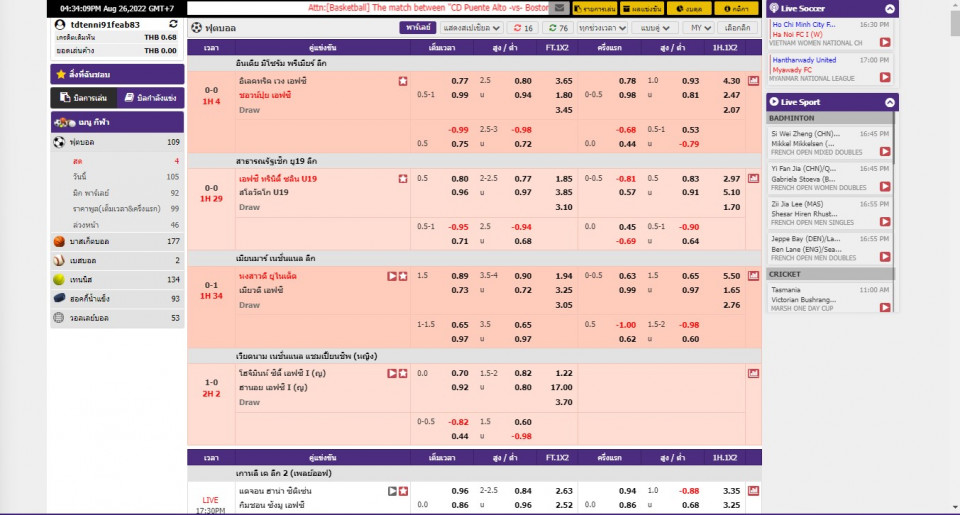Click the user avatar icon beside tdtenni91feab83
Screen dimensions: 960x515
(59, 24)
